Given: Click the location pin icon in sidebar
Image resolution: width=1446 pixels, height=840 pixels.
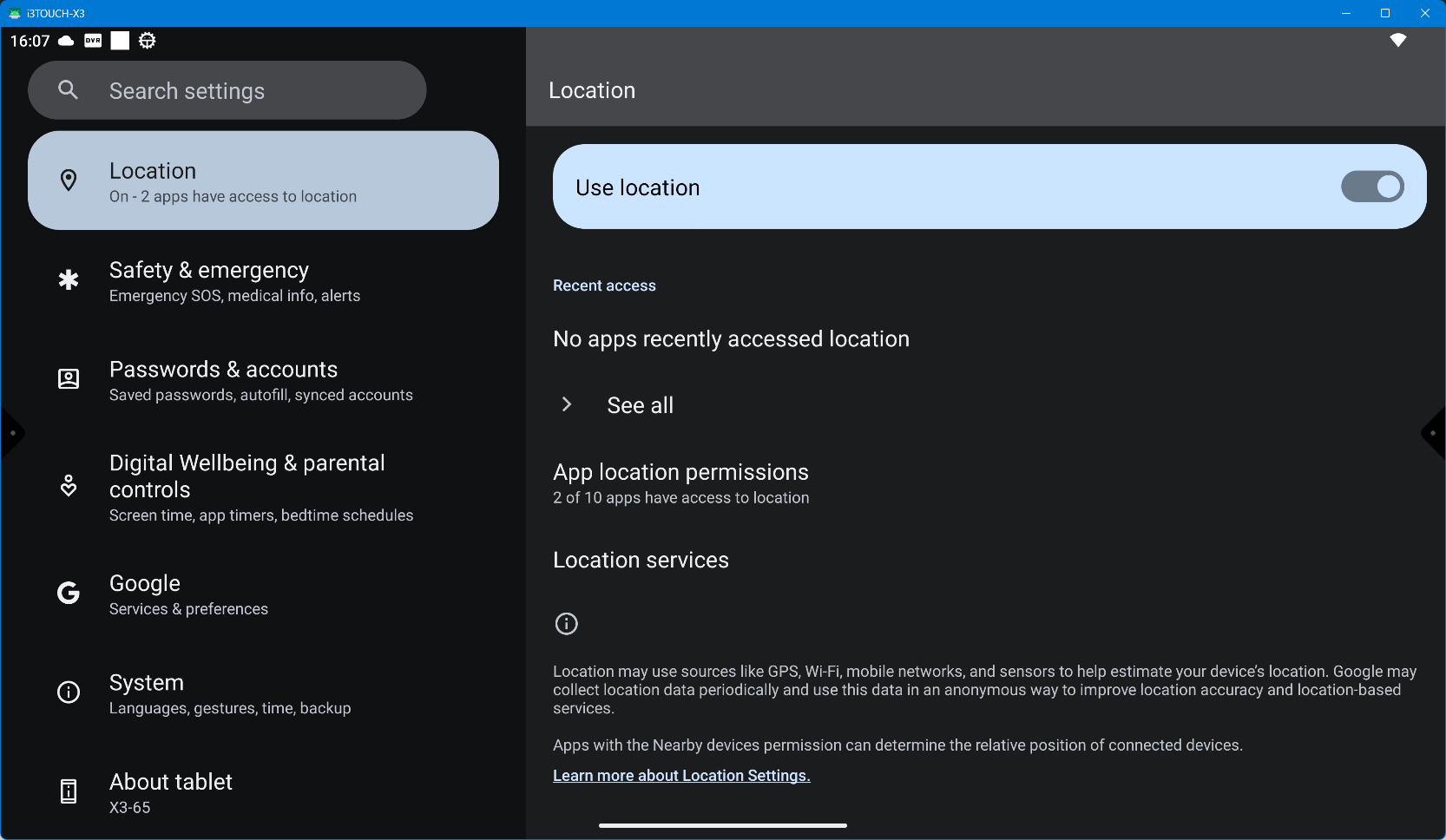Looking at the screenshot, I should [69, 180].
